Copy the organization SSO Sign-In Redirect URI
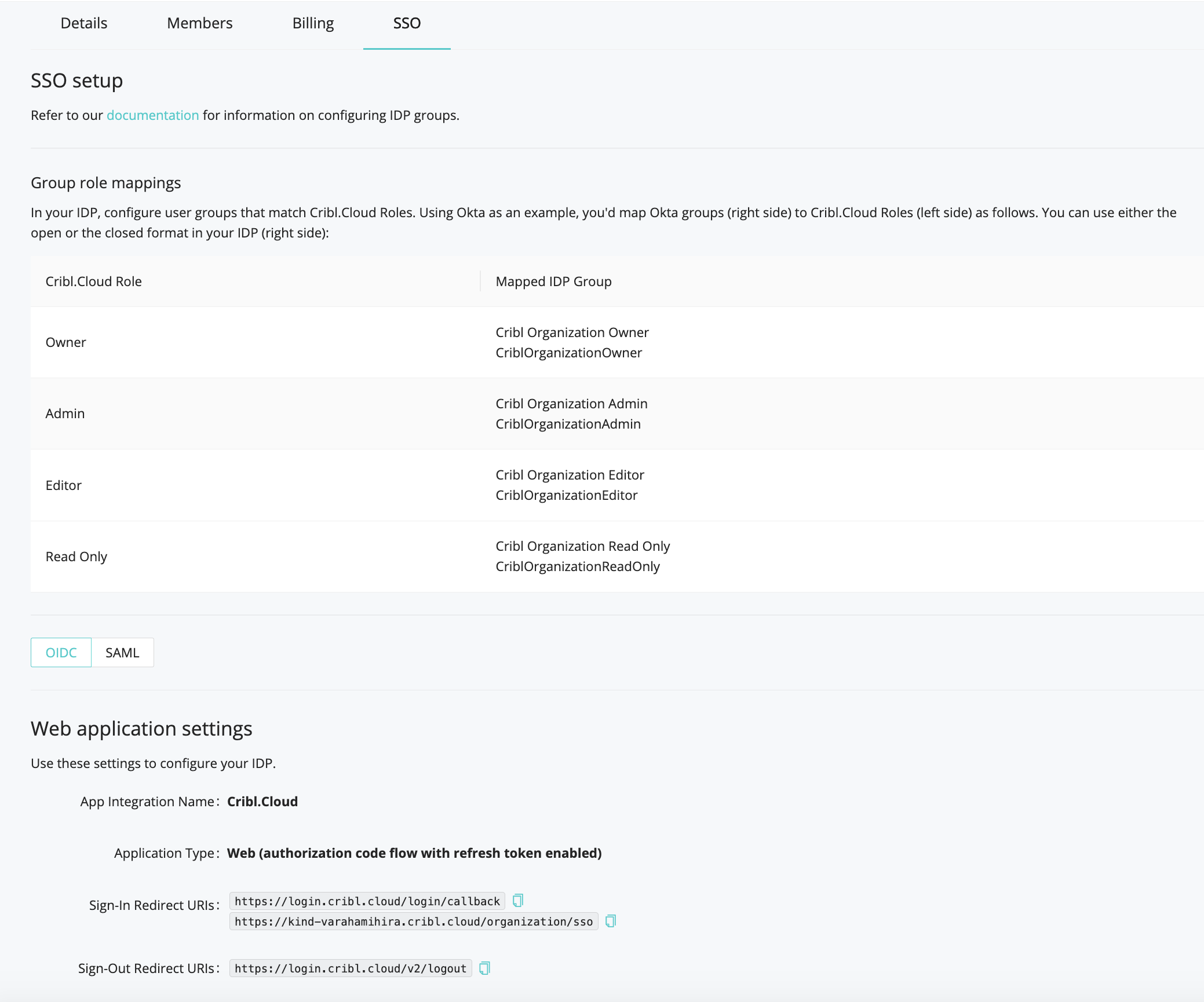Image resolution: width=1204 pixels, height=1002 pixels. pyautogui.click(x=610, y=921)
